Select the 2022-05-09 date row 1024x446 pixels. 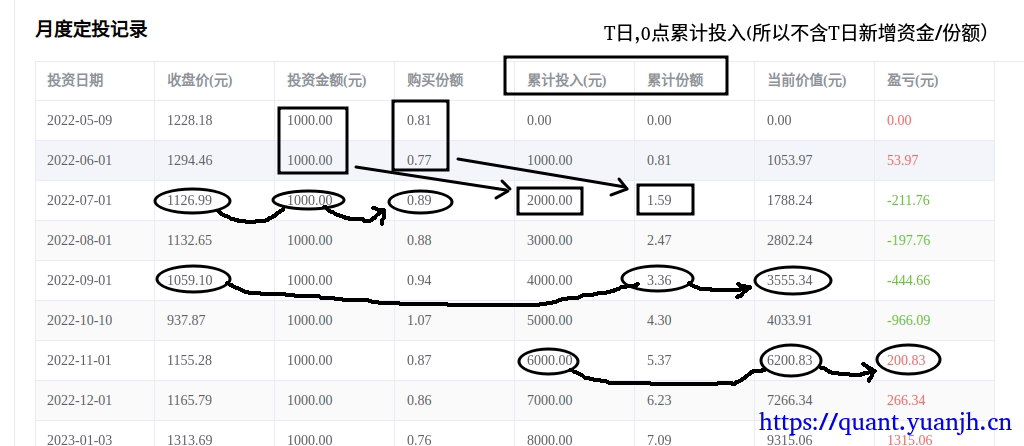coord(80,120)
